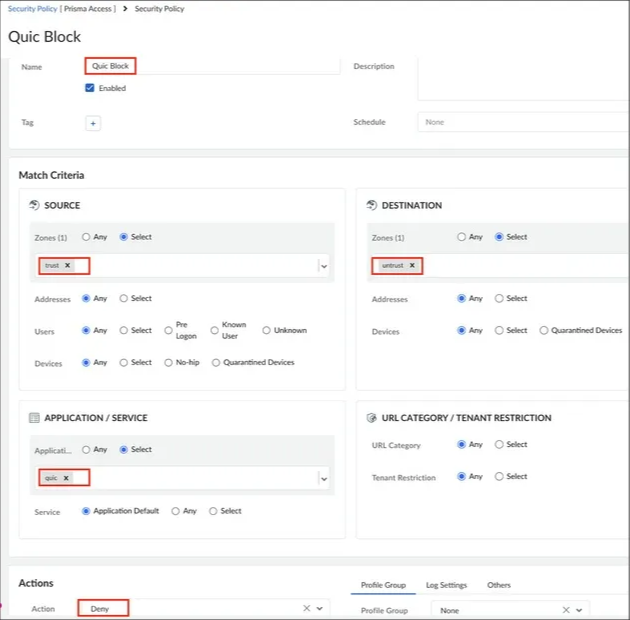Clear the Profile Group None selection
This screenshot has width=630, height=620.
tap(566, 610)
